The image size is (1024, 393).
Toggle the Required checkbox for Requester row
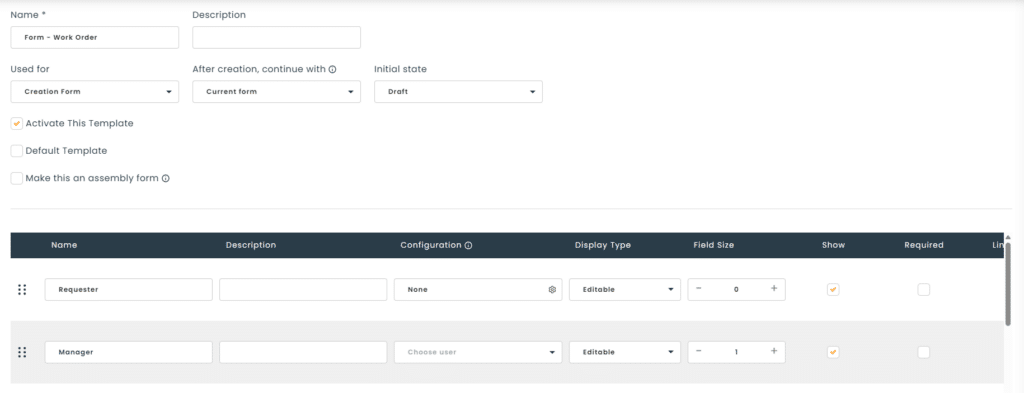point(923,290)
